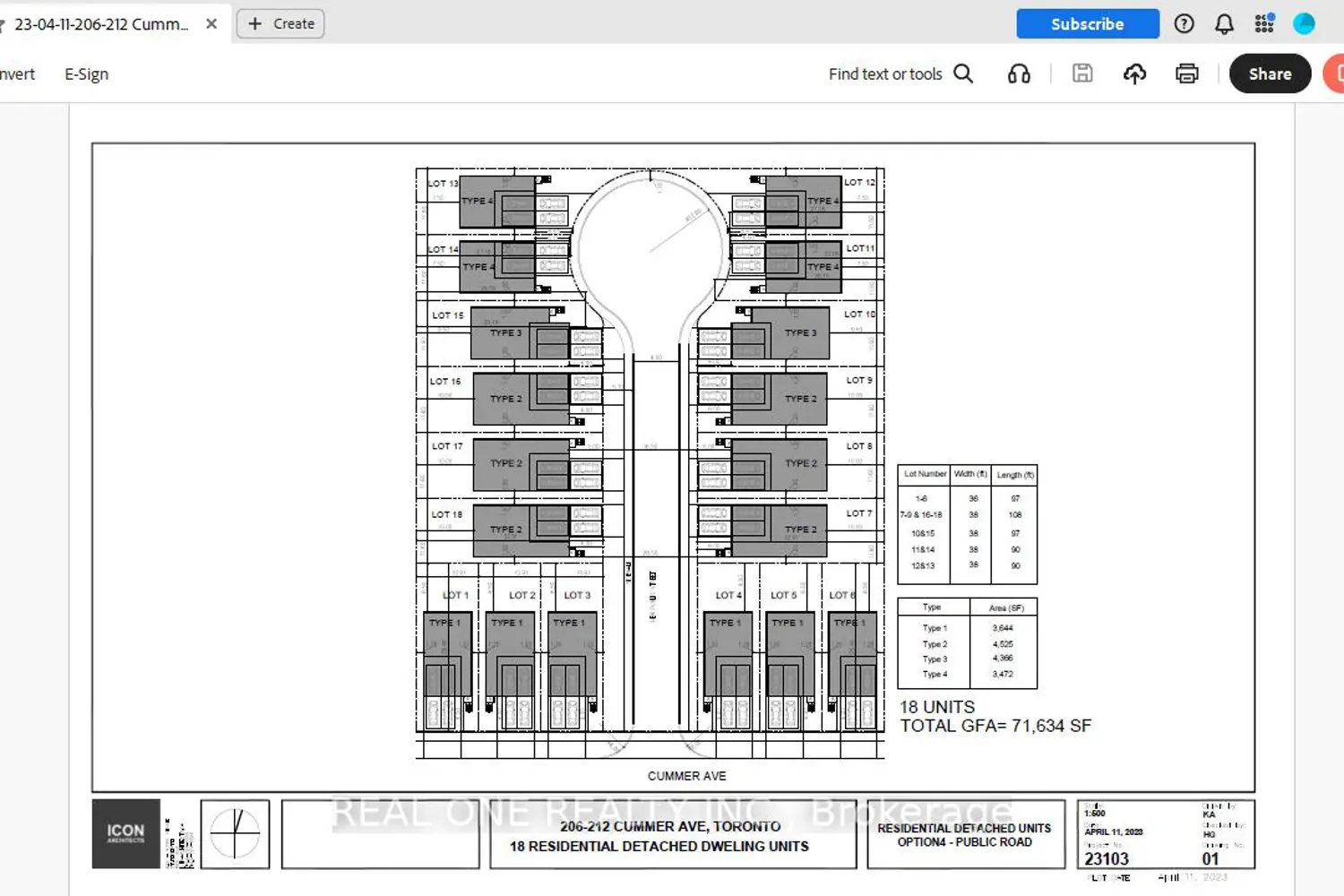Click the "OPTION4 - PUBLIC ROAD" text

964,842
